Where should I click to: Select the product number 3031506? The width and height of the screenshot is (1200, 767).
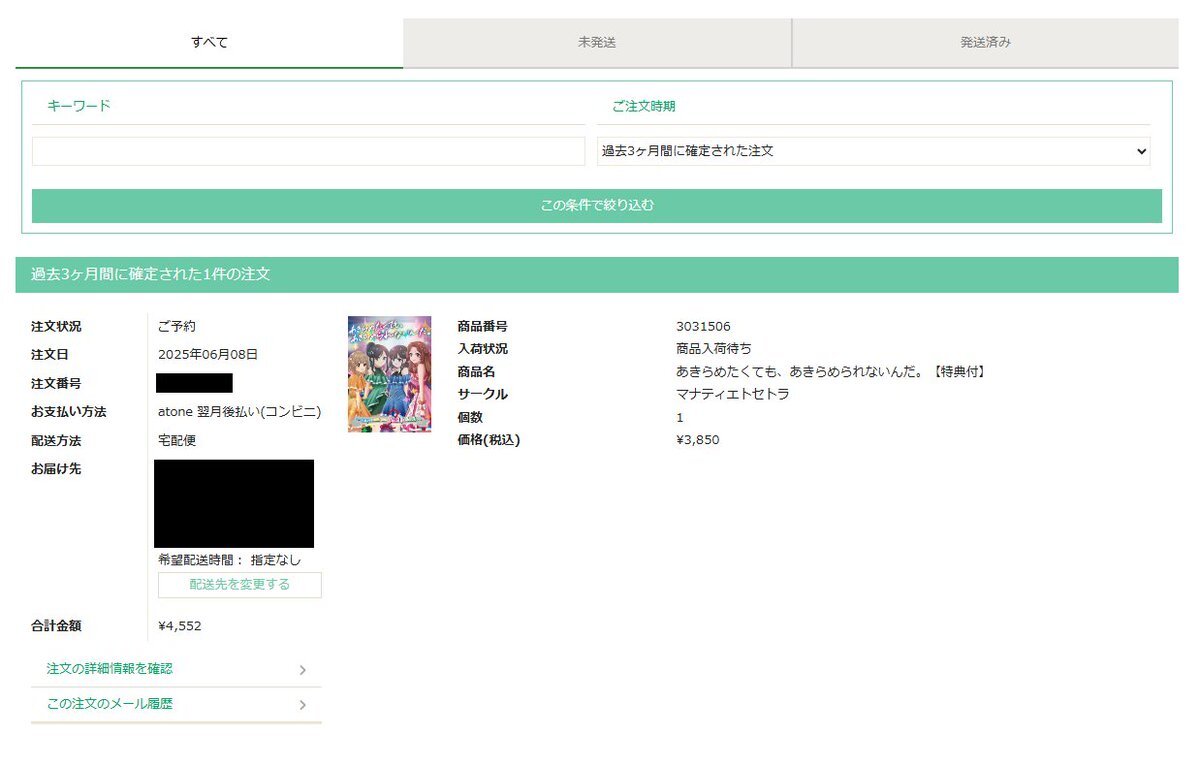[703, 327]
